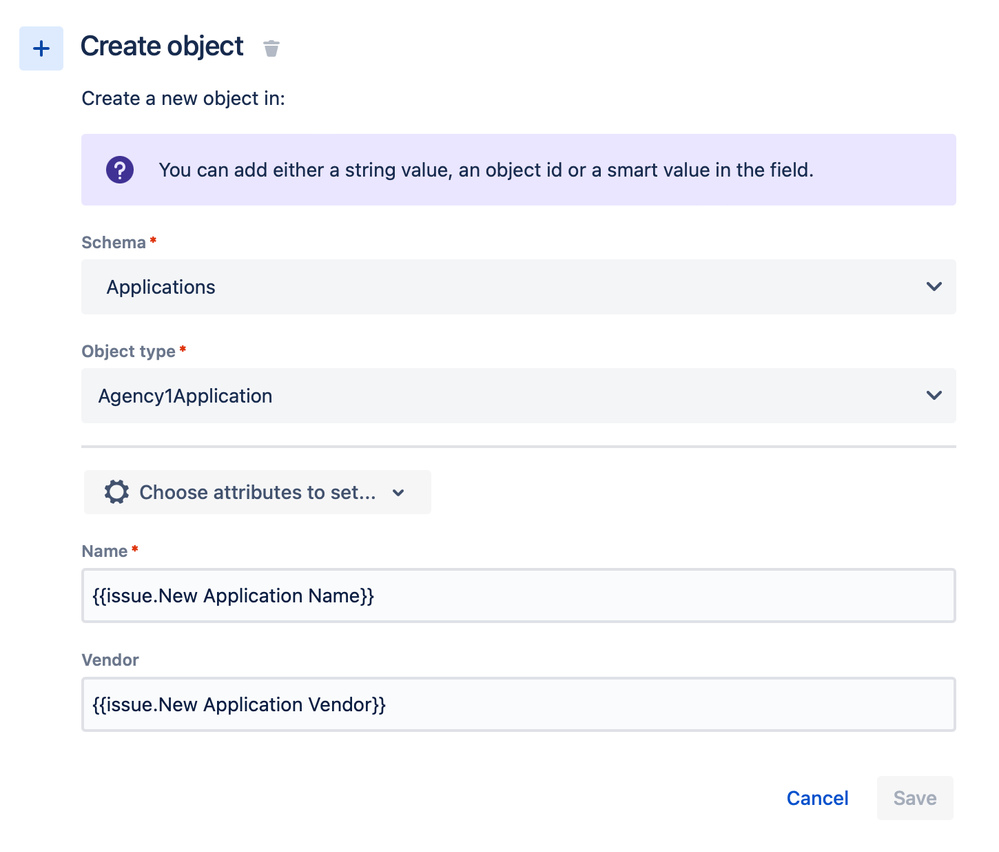Click into the Name input field

point(518,596)
